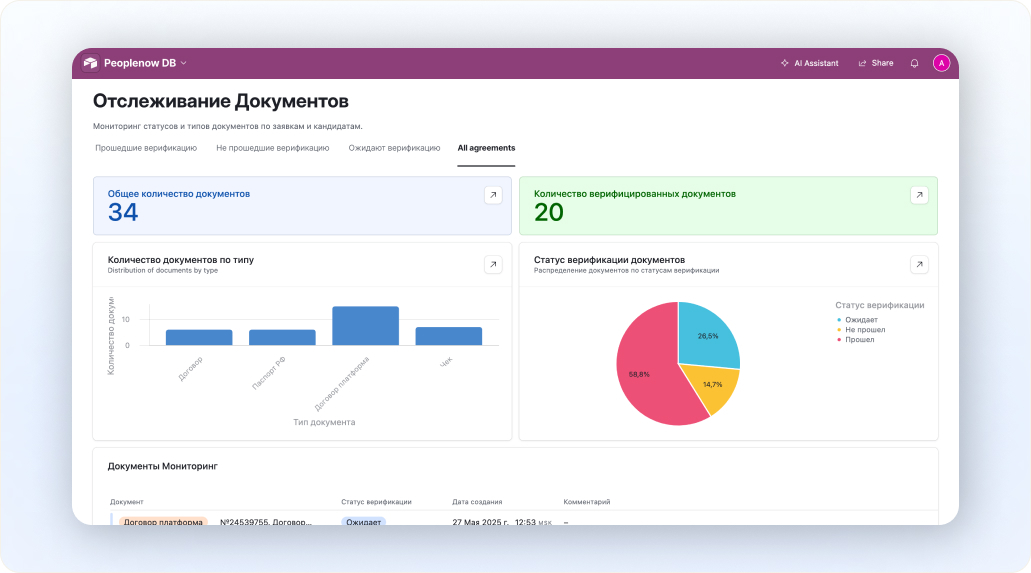
Task: Click the Документ column header
Action: (127, 502)
